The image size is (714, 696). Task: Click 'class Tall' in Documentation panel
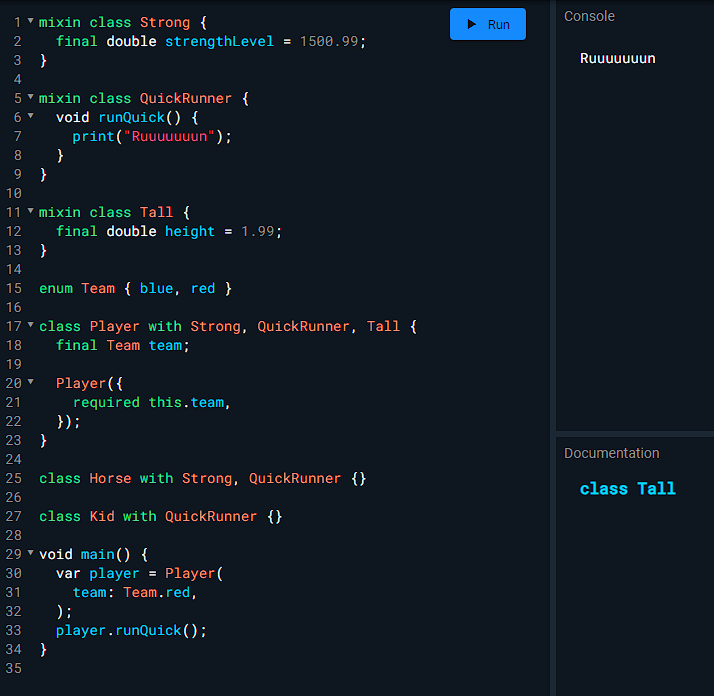click(627, 489)
